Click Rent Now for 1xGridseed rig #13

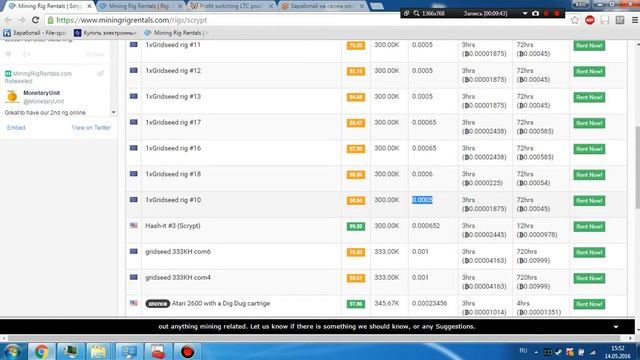coord(589,97)
